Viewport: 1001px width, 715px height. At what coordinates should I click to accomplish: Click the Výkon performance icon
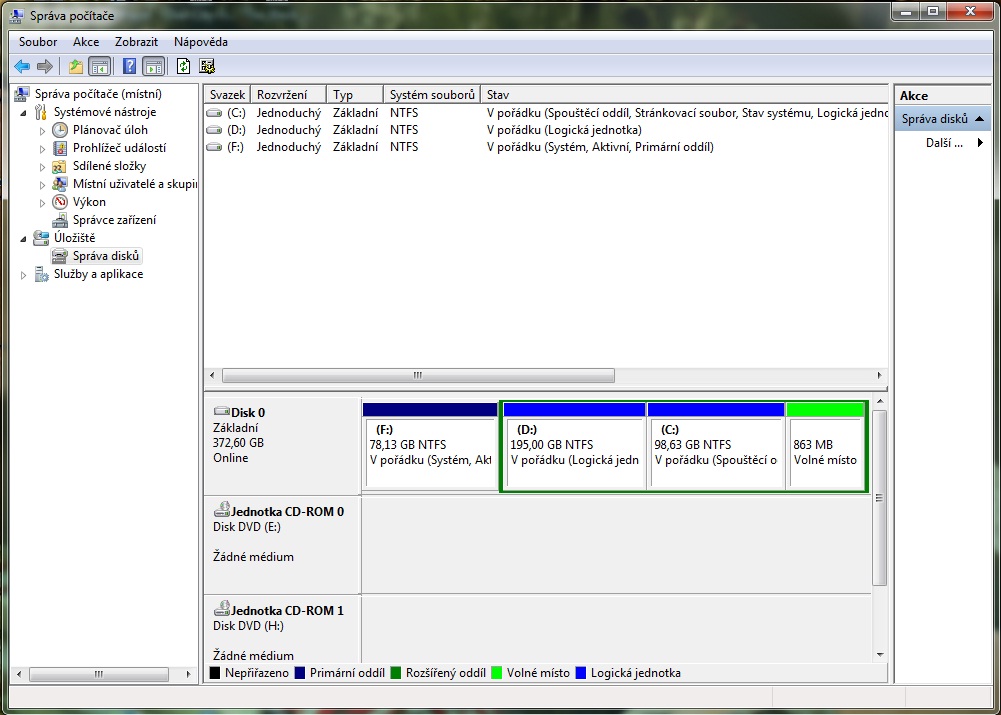(59, 202)
